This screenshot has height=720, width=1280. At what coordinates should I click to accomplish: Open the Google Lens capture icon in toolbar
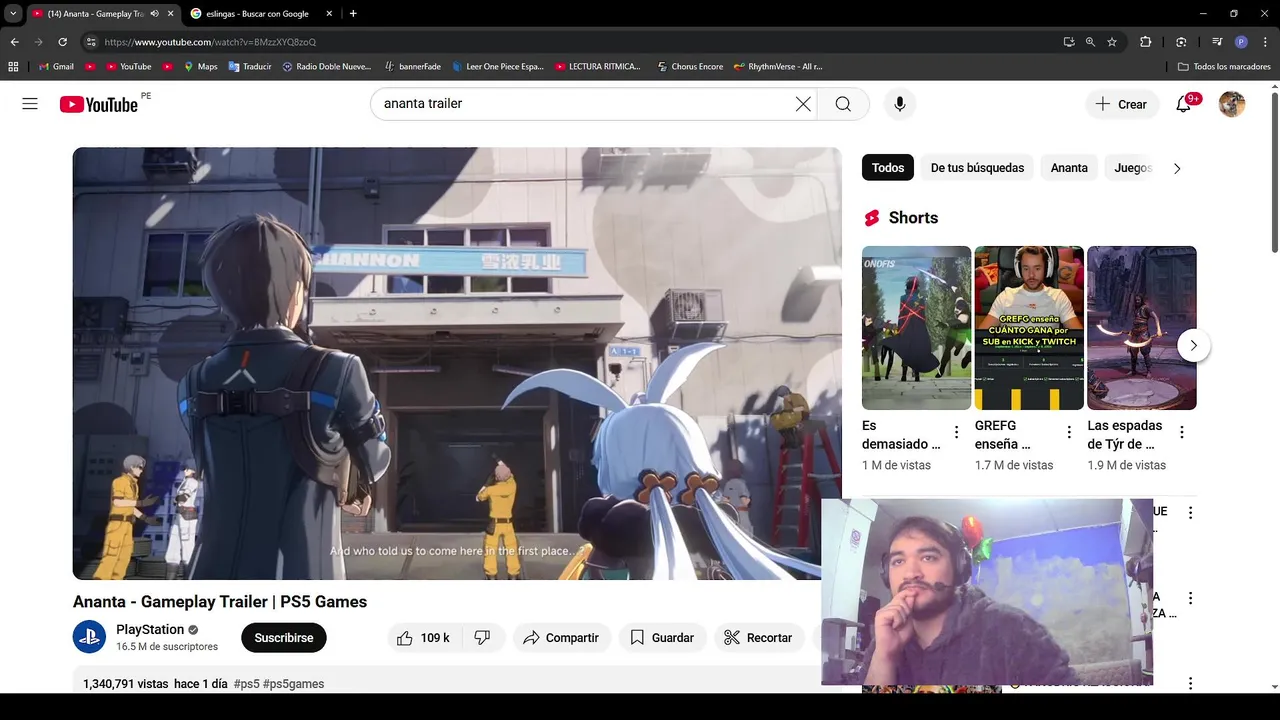pyautogui.click(x=1181, y=42)
